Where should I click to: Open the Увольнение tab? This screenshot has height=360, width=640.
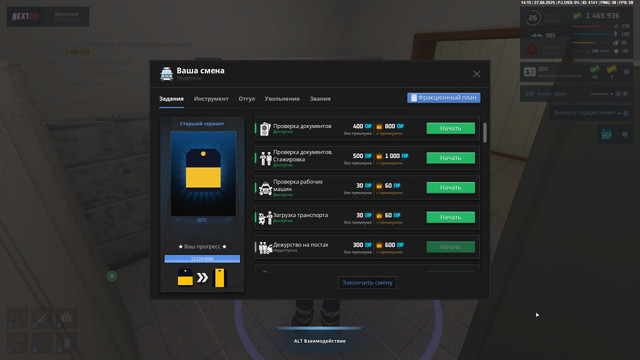[x=282, y=99]
